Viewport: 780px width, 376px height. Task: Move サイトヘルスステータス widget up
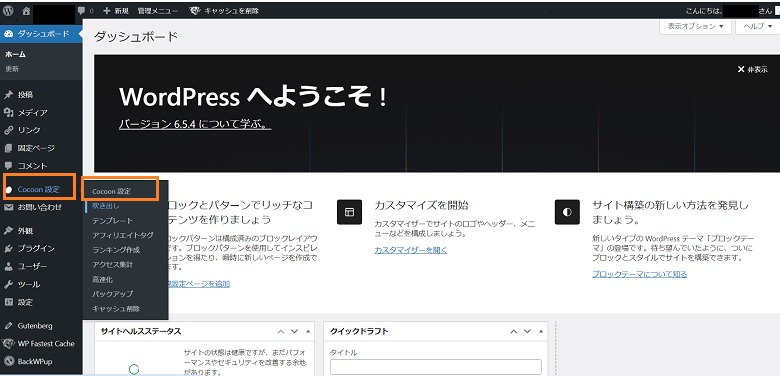tap(281, 331)
